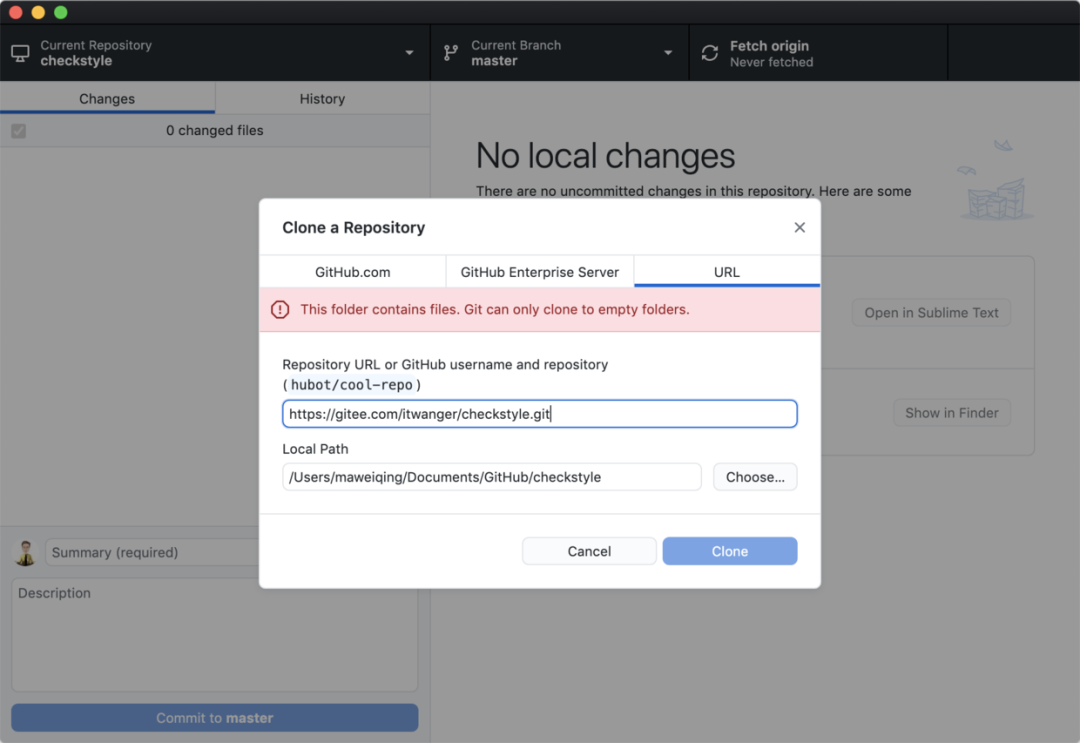This screenshot has height=743, width=1080.
Task: Switch to the GitHub Enterprise Server tab
Action: tap(540, 272)
